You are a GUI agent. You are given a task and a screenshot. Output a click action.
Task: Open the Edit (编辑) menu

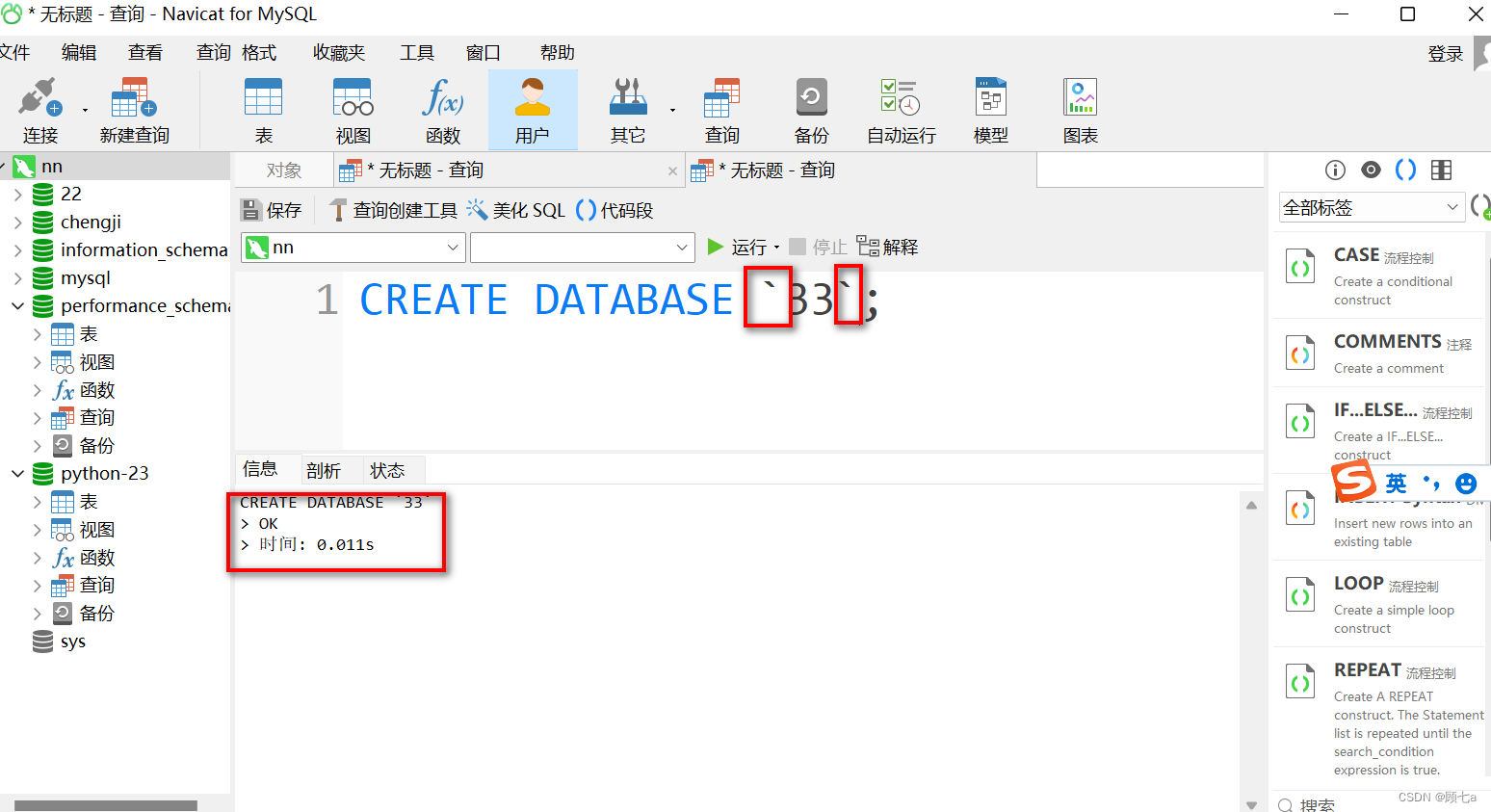tap(79, 52)
